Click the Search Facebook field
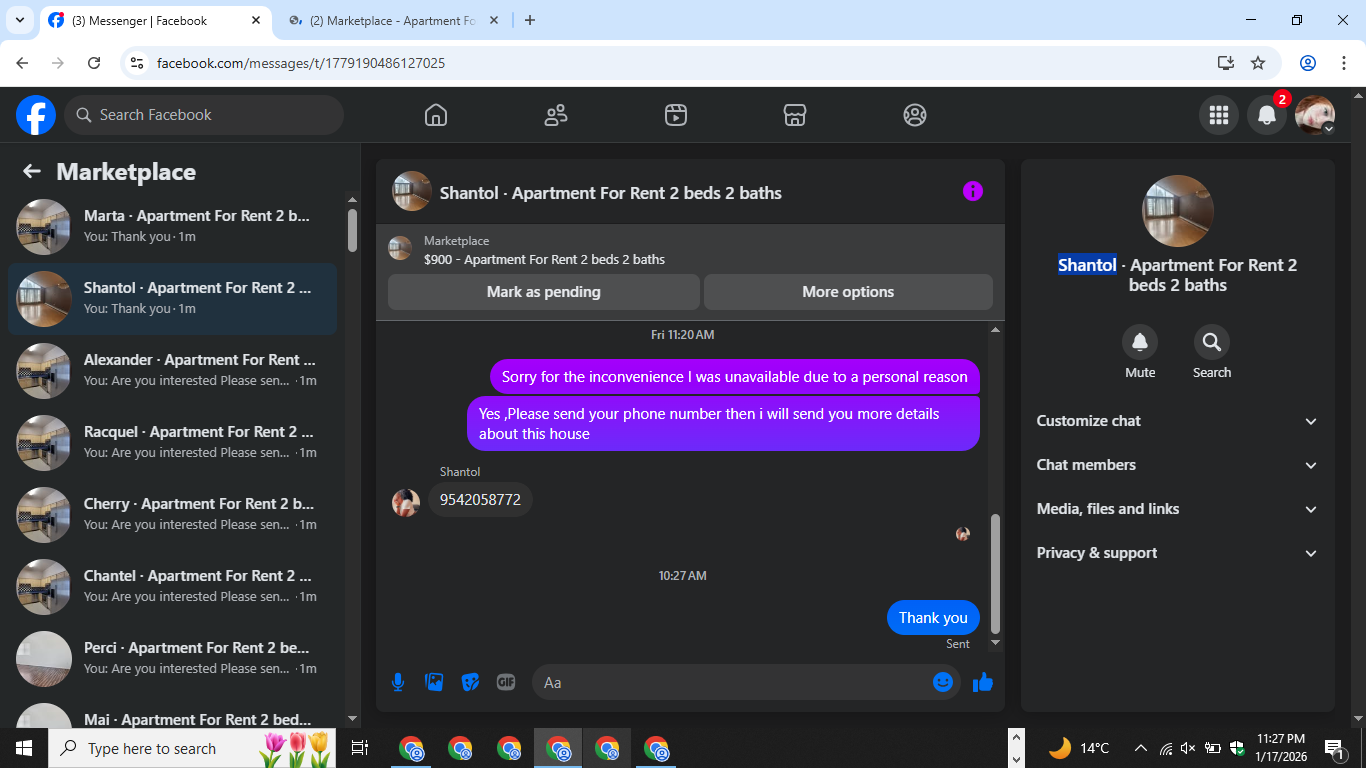The image size is (1366, 768). (x=204, y=115)
